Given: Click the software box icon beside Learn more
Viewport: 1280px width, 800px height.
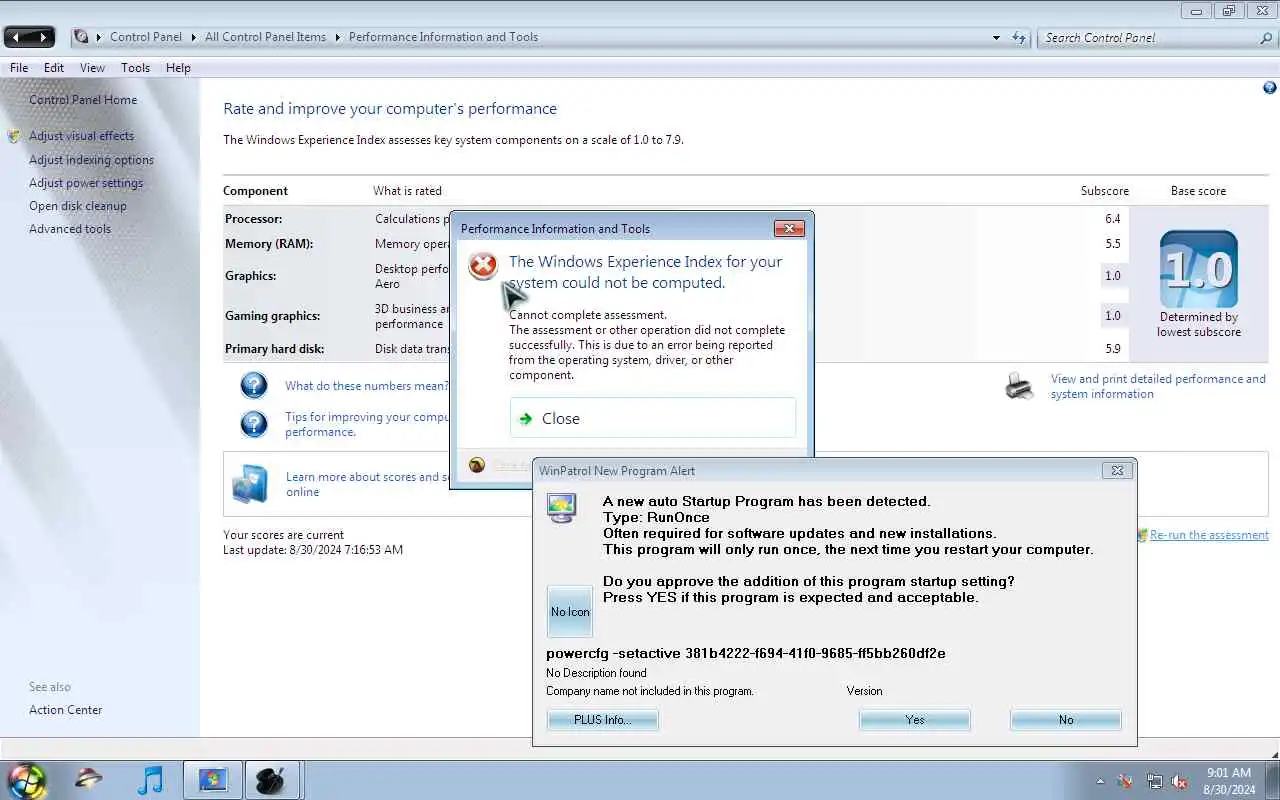Looking at the screenshot, I should point(250,483).
